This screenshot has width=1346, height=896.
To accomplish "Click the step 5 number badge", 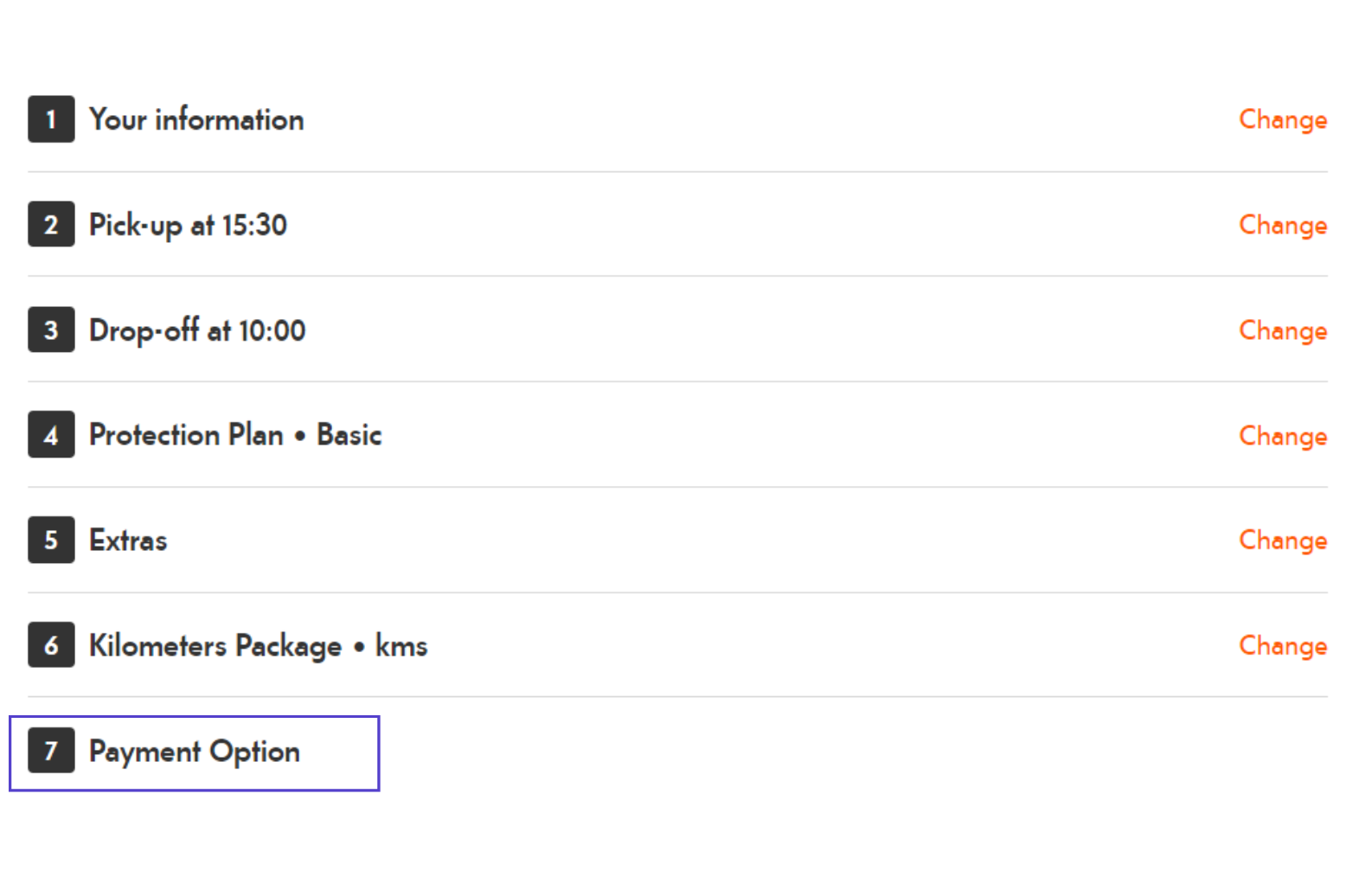I will coord(51,541).
